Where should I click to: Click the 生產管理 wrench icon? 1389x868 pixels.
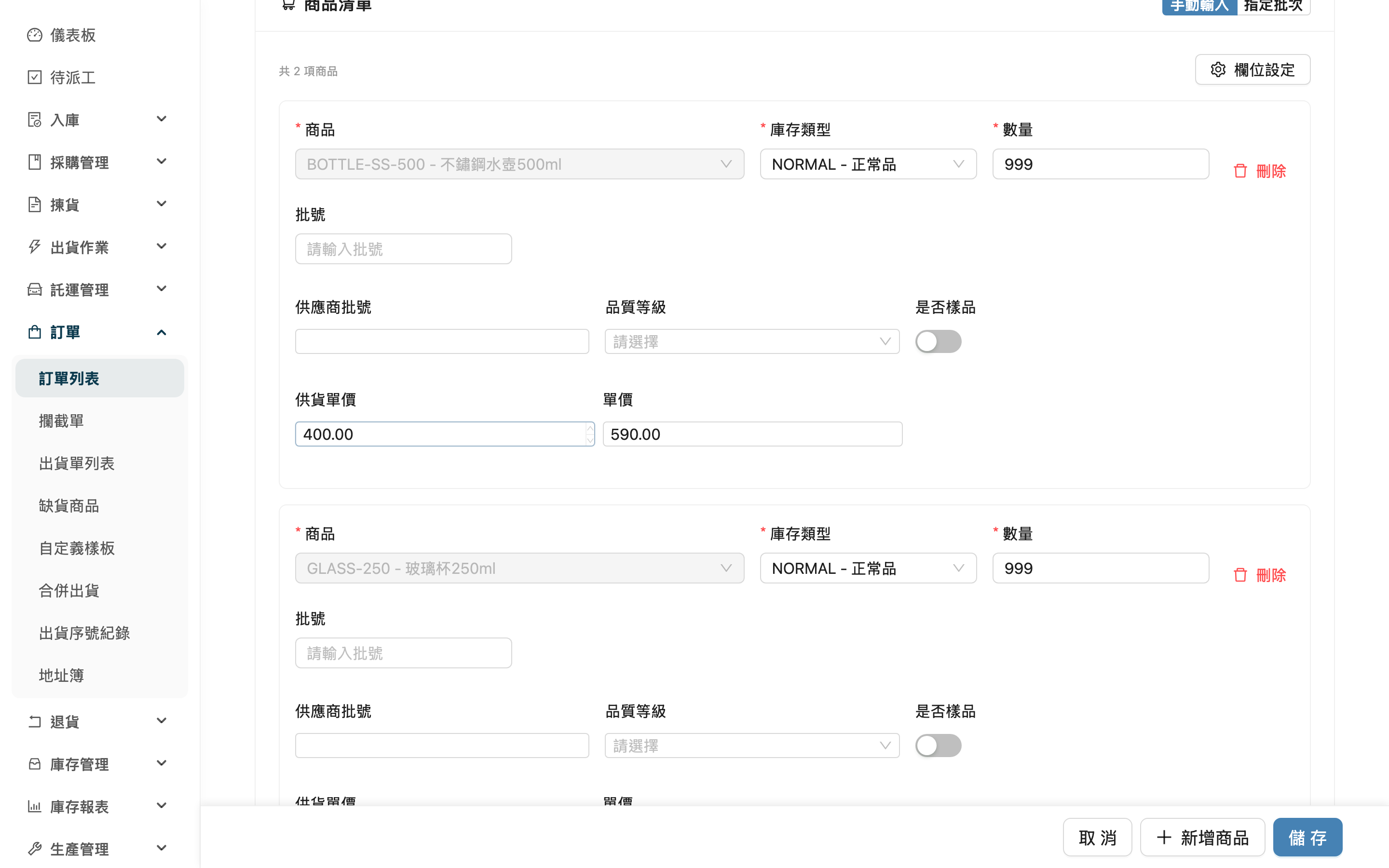coord(34,849)
